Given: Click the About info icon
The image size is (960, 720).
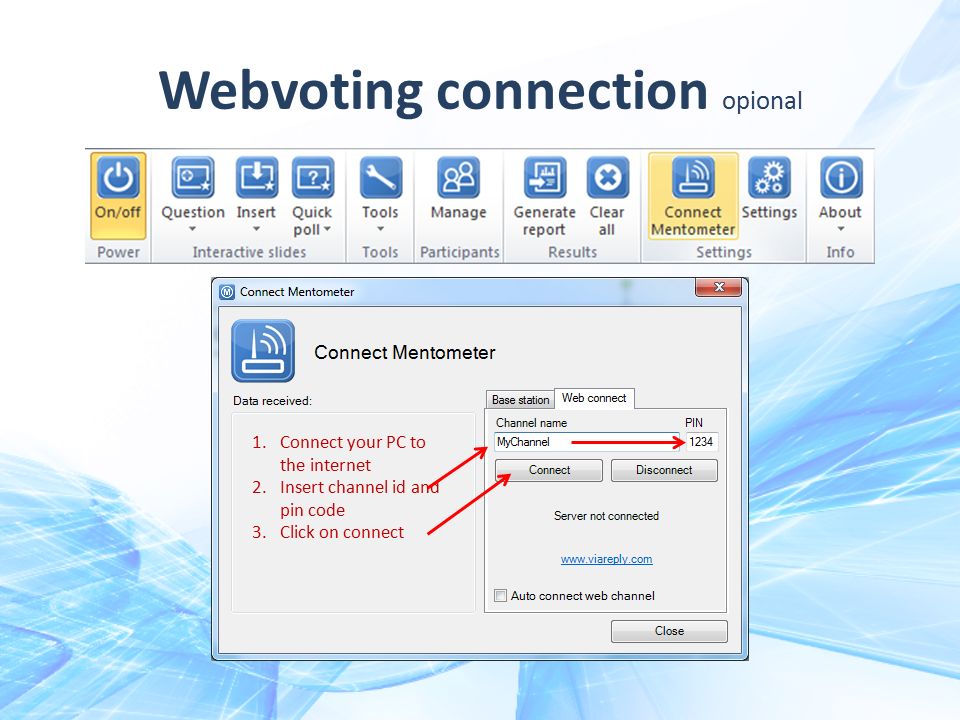Looking at the screenshot, I should point(841,178).
